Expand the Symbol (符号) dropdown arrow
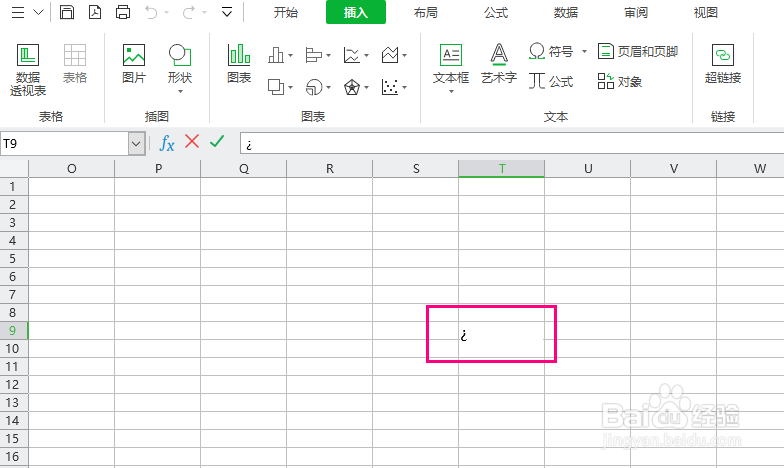The width and height of the screenshot is (784, 468). click(584, 51)
